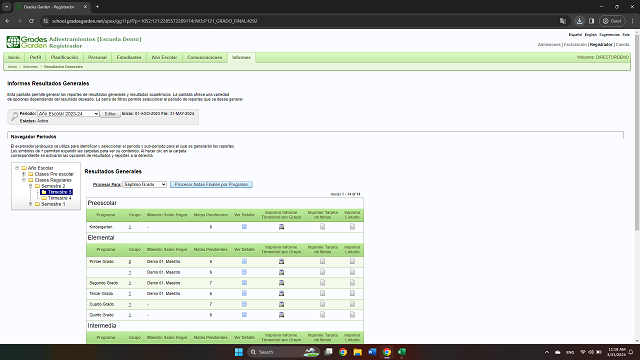Log out using the Salir link
The width and height of the screenshot is (640, 360).
(626, 35)
